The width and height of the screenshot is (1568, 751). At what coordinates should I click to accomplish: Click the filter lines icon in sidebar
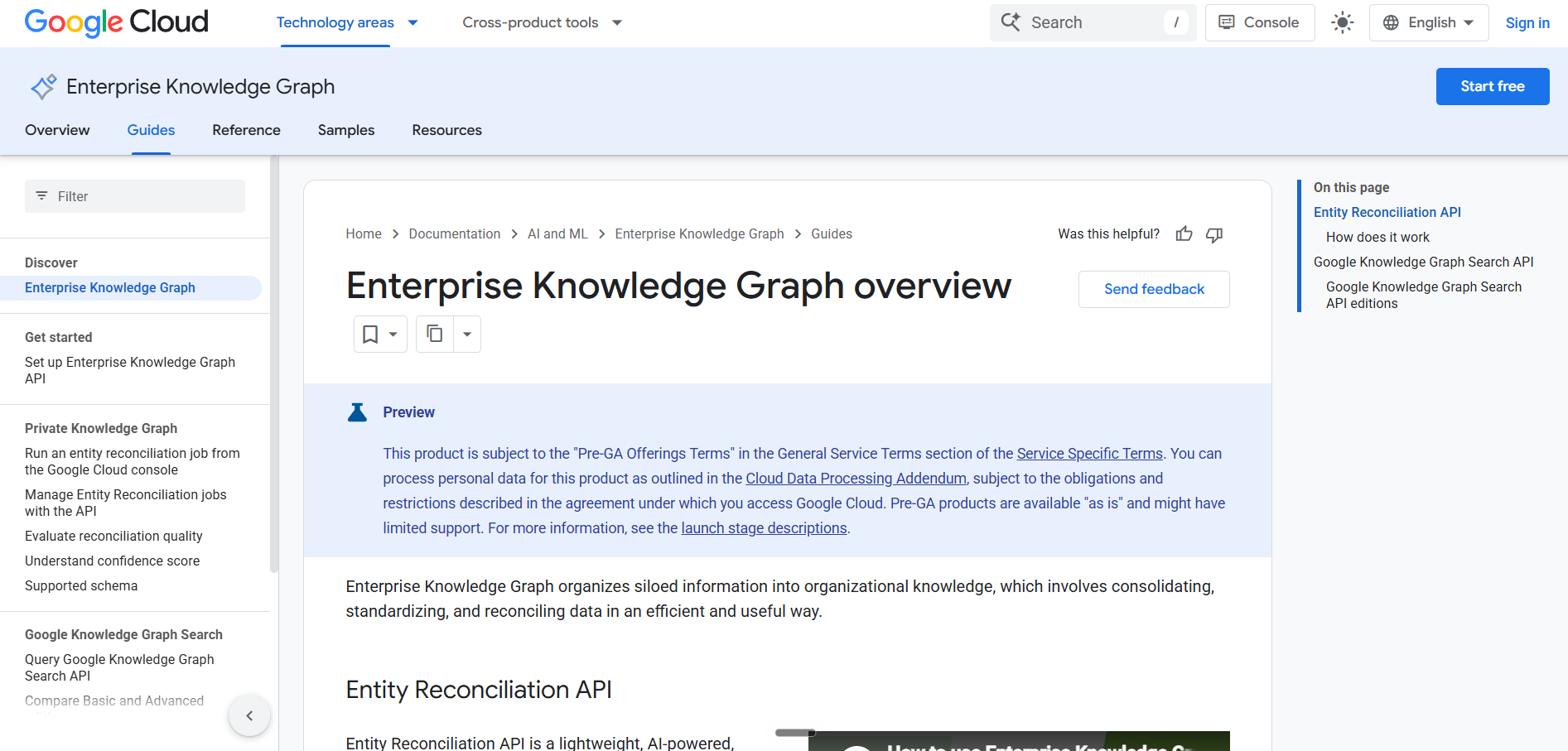click(x=41, y=196)
